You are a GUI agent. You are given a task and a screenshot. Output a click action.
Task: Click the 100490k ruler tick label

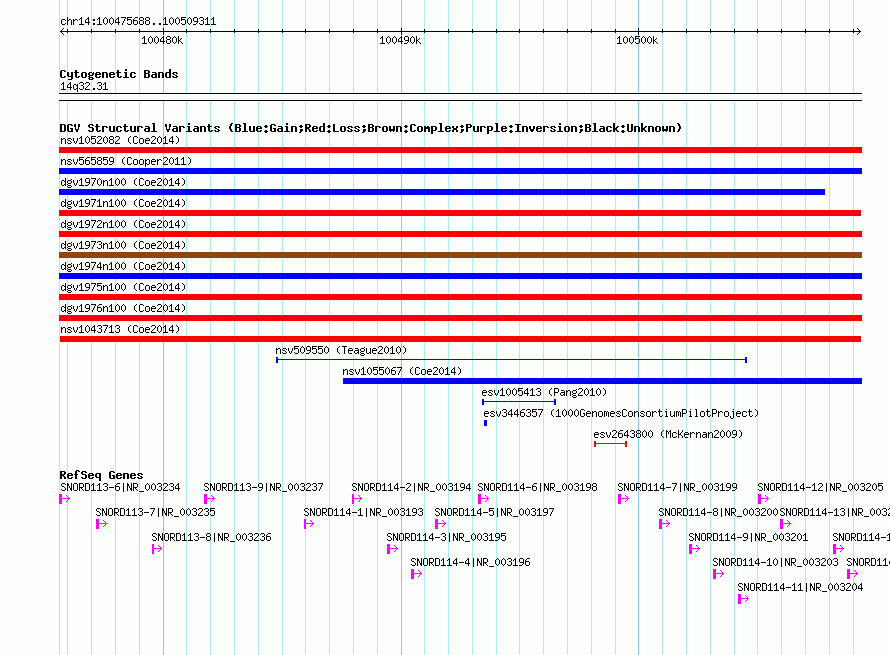point(400,40)
